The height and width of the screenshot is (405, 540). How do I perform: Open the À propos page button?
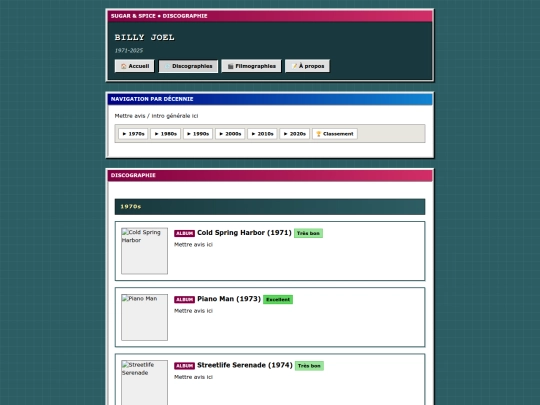click(307, 66)
